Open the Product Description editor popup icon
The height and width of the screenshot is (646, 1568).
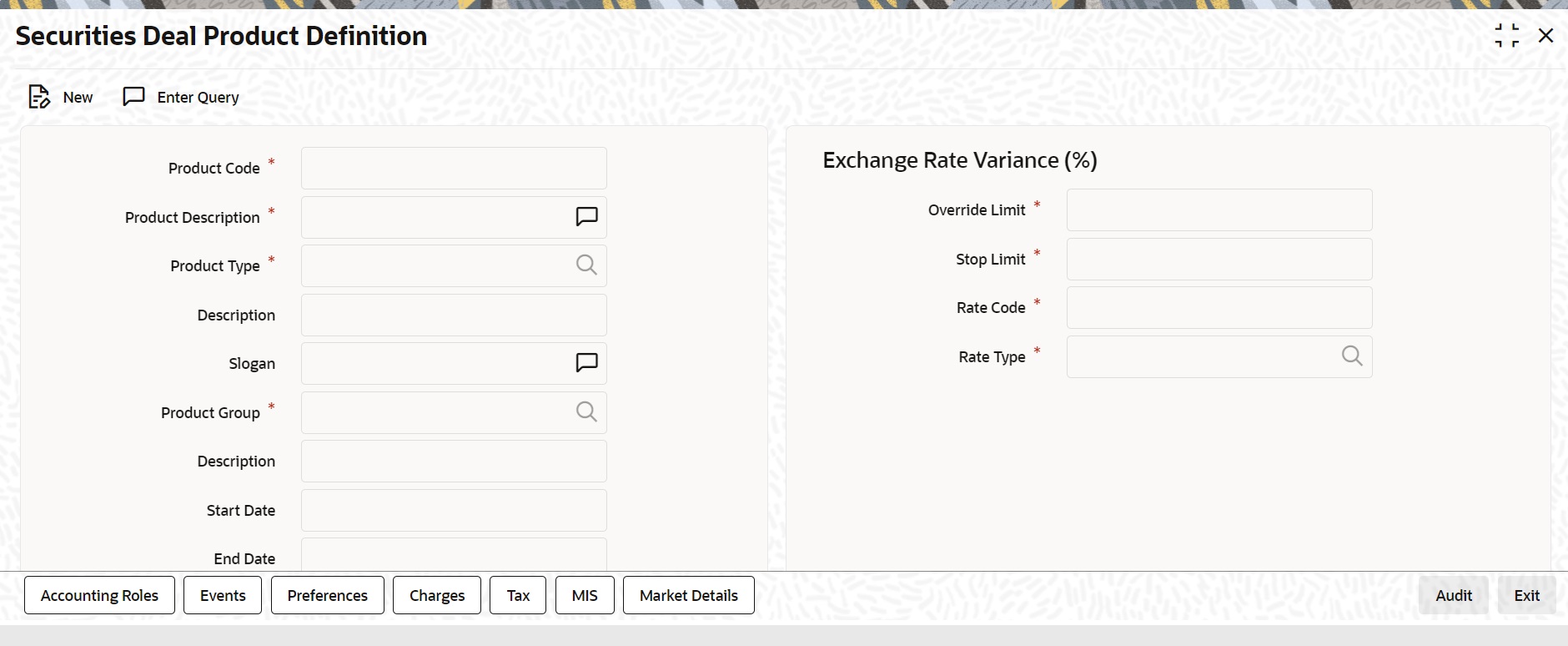[x=587, y=217]
